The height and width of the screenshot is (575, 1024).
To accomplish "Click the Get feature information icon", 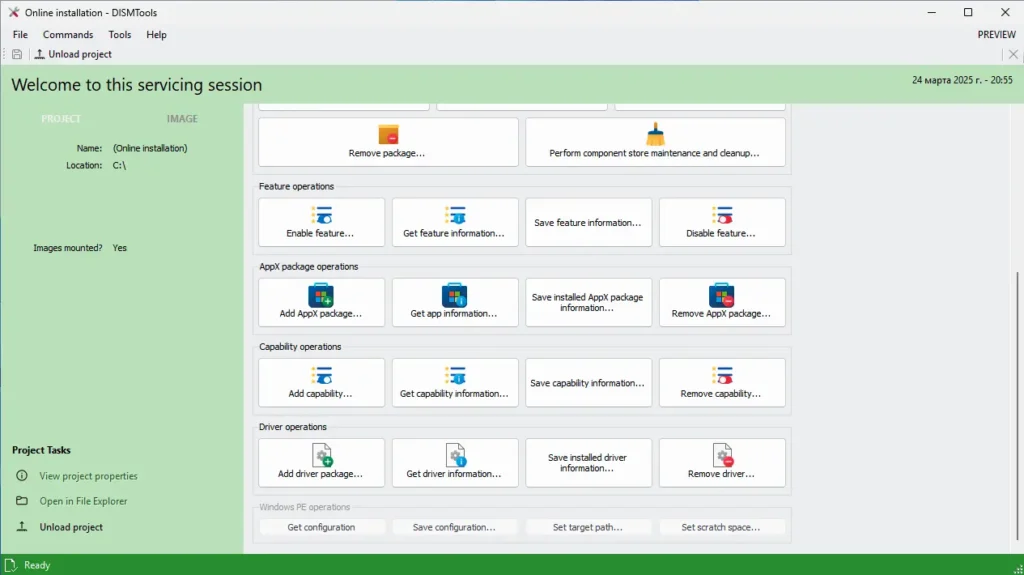I will pos(455,215).
